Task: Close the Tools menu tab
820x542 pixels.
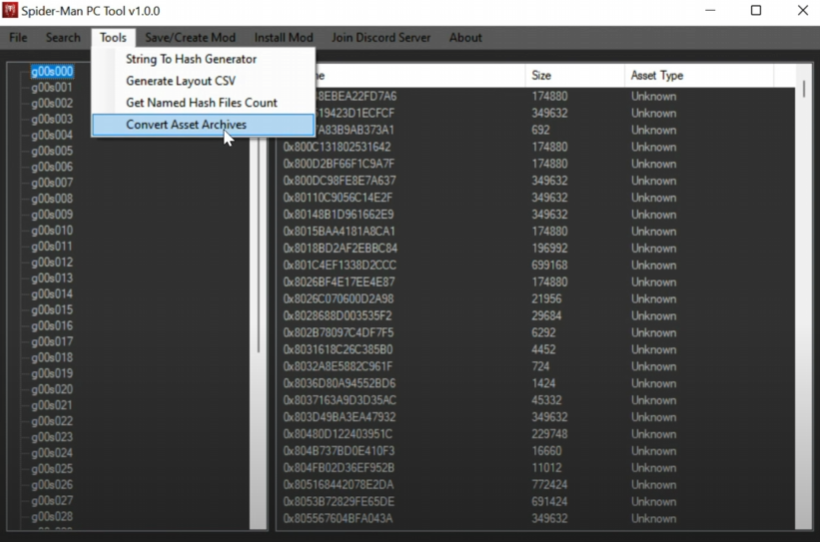Action: [x=113, y=38]
